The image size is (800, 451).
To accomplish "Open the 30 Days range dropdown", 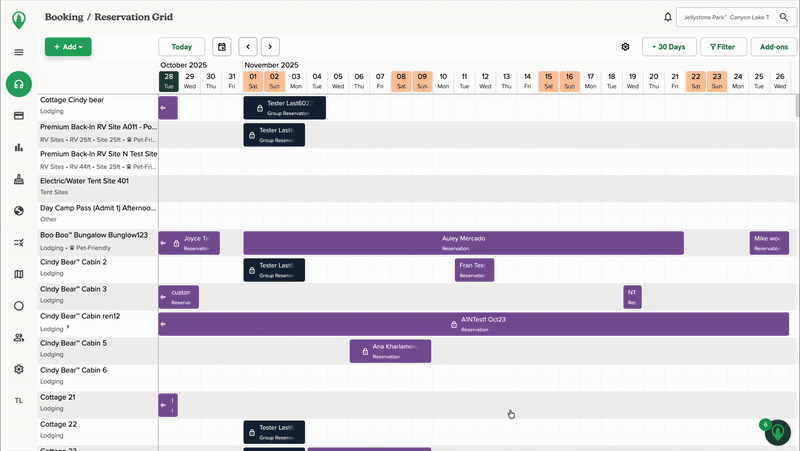I will pos(669,47).
